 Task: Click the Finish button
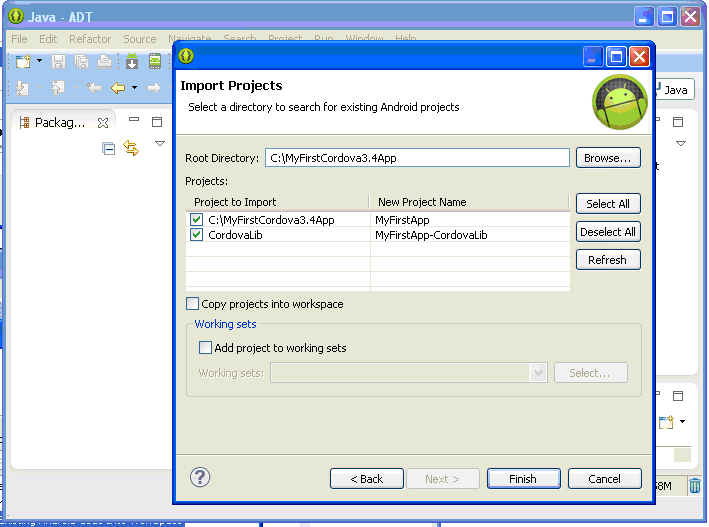click(x=524, y=479)
